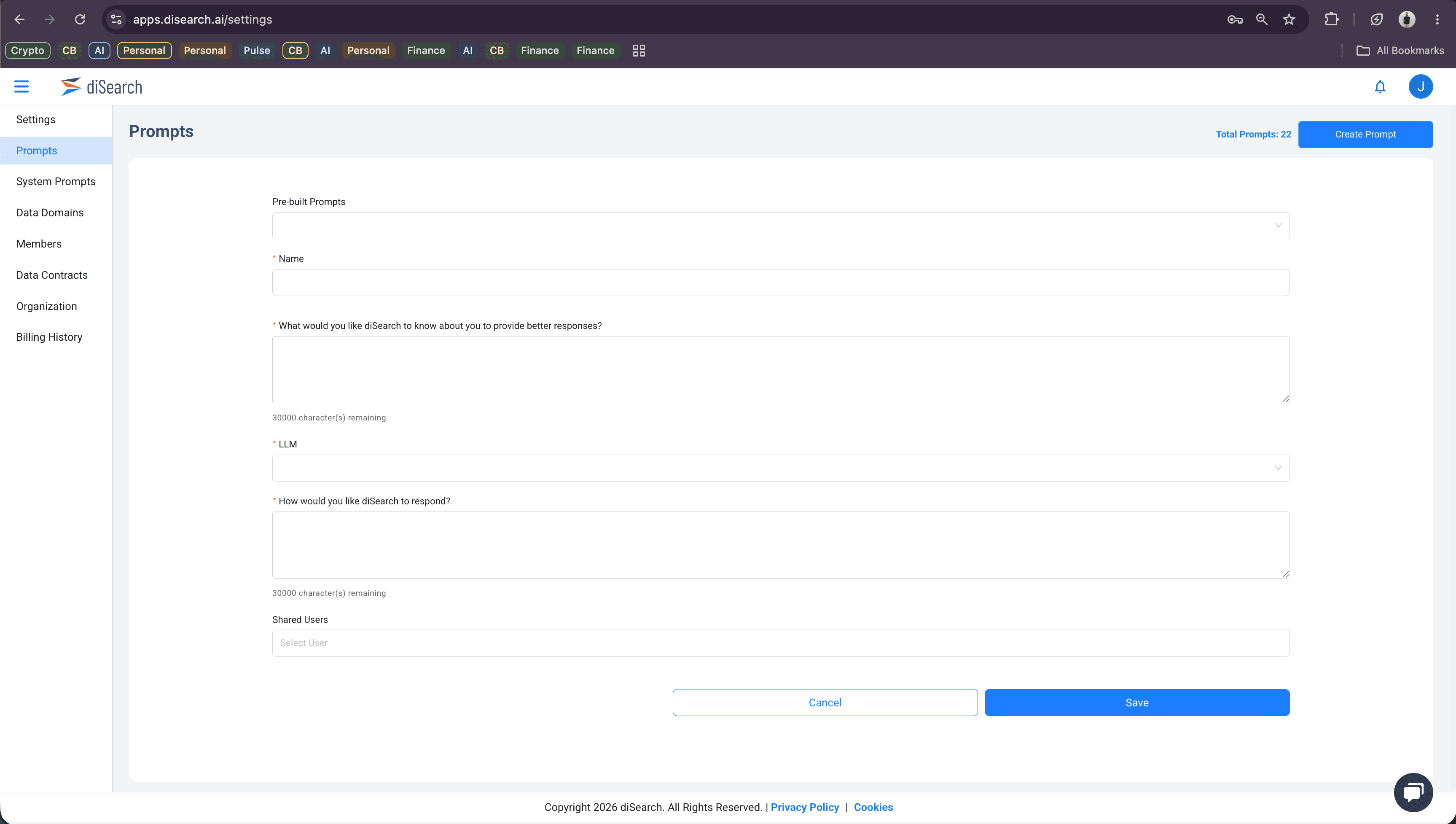The height and width of the screenshot is (824, 1456).
Task: Open the outlined CB tab group
Action: (295, 50)
